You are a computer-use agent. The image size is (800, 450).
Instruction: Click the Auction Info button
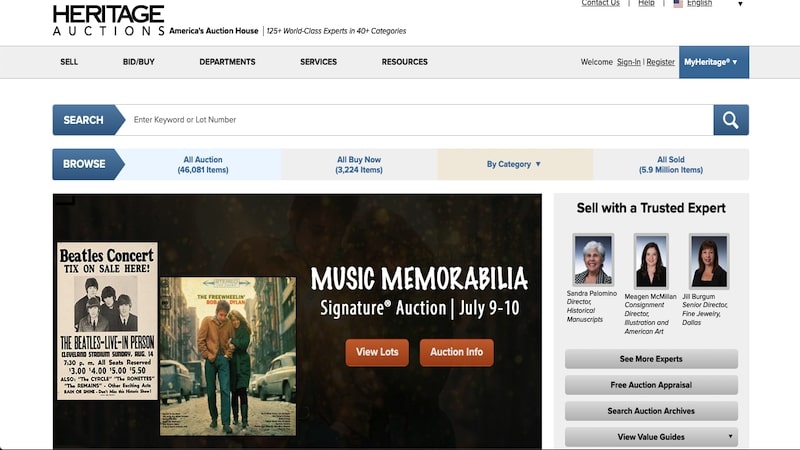click(x=457, y=352)
